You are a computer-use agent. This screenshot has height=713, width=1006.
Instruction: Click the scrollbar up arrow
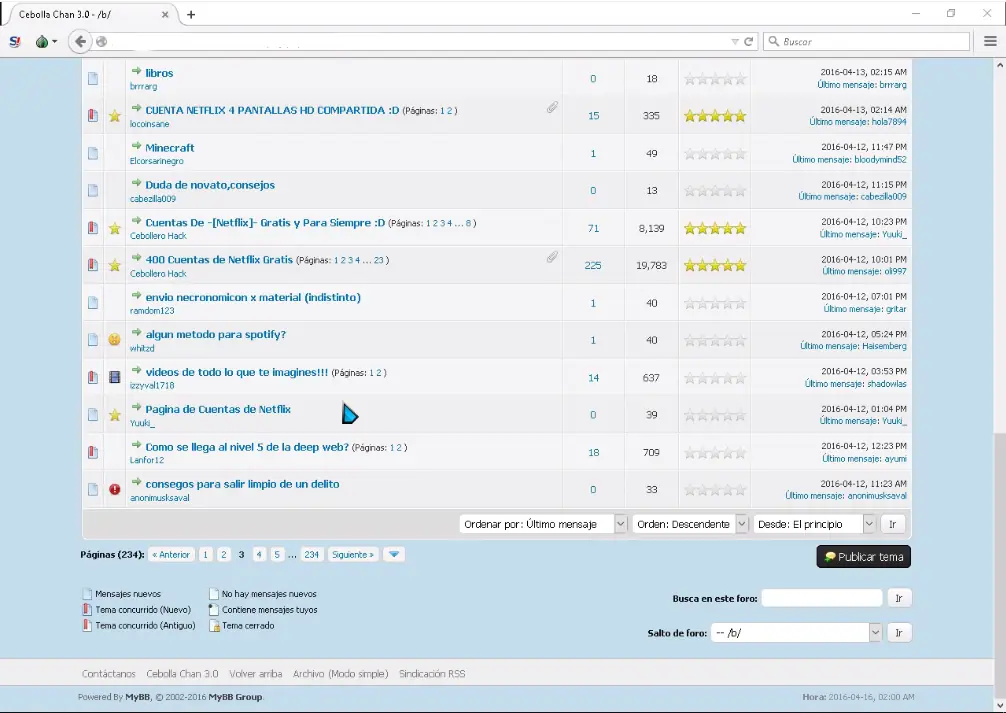(x=1000, y=65)
